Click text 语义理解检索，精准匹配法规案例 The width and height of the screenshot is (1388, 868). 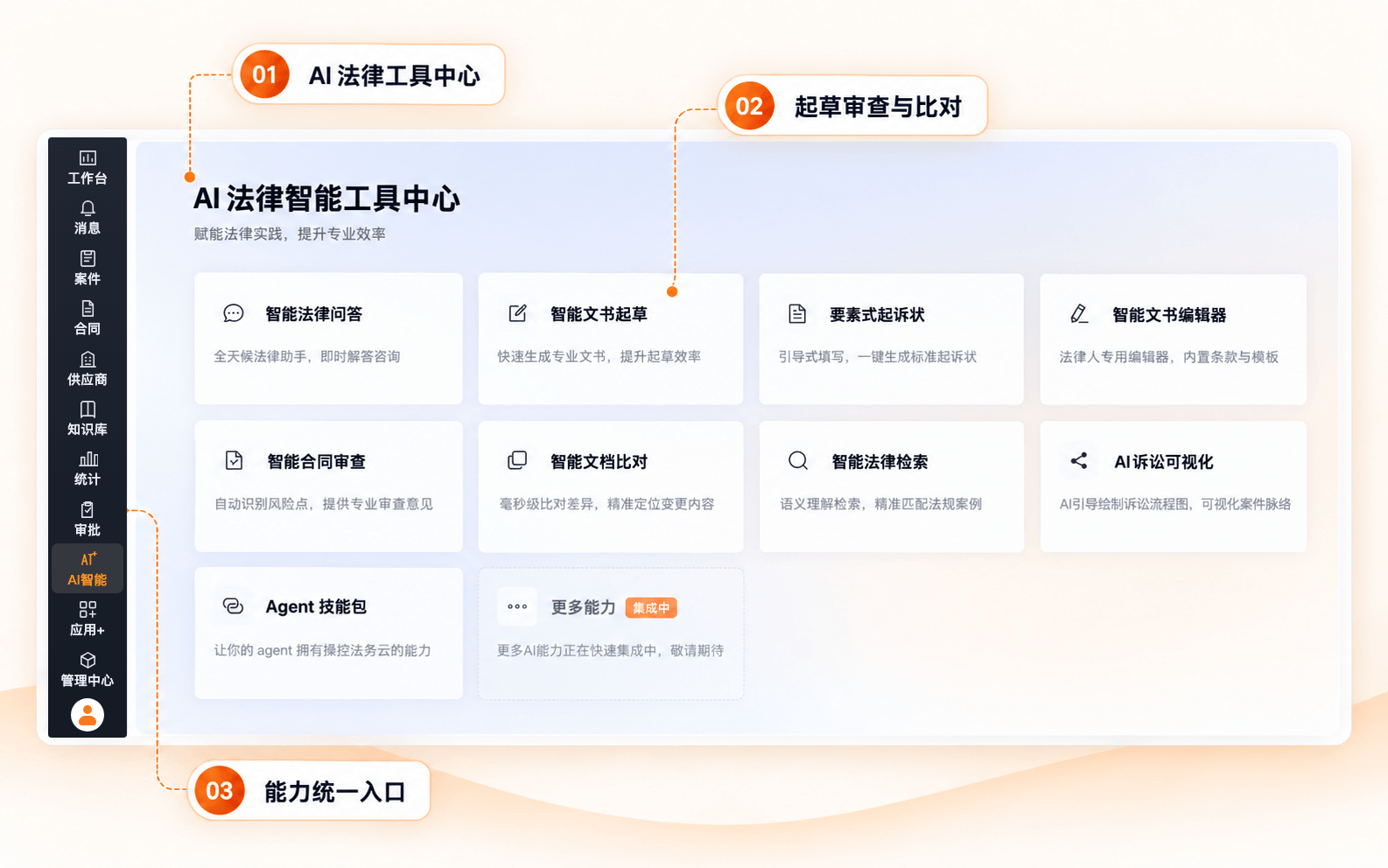(880, 504)
